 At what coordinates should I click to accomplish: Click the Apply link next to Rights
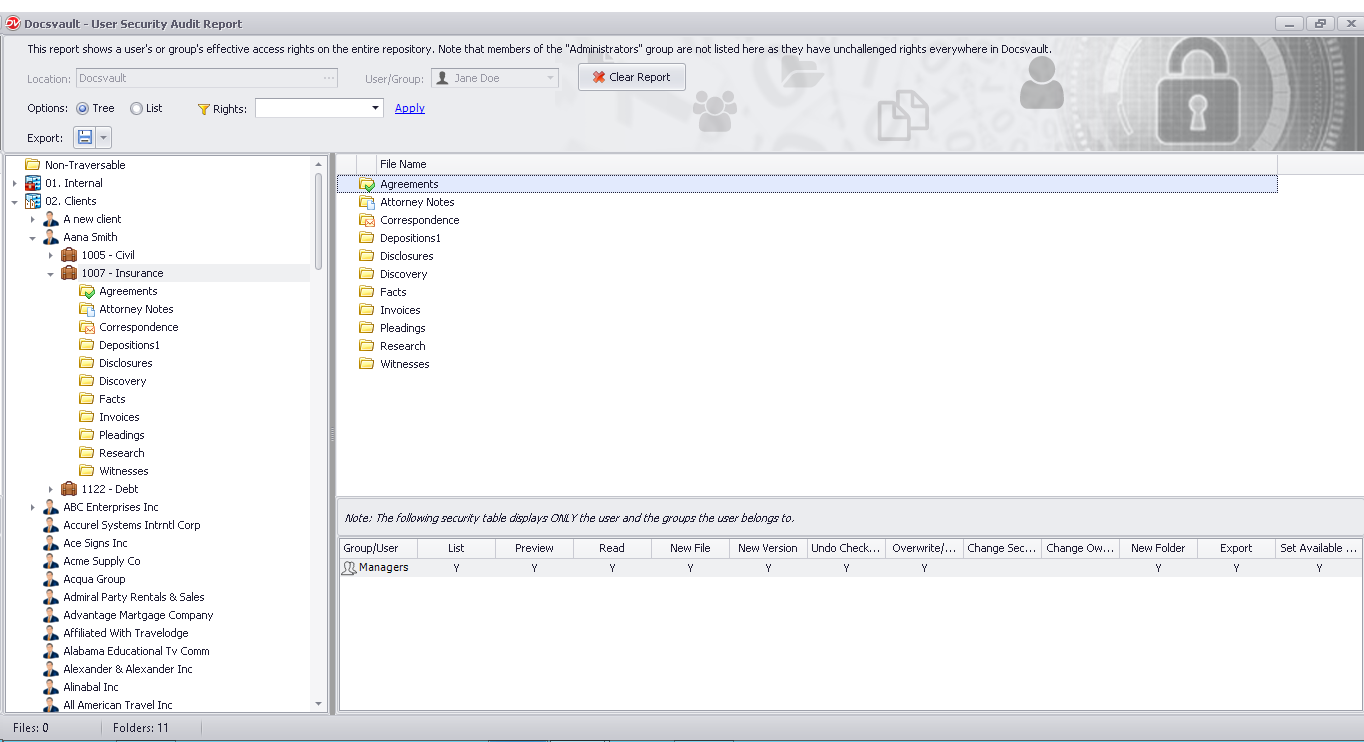[x=409, y=108]
